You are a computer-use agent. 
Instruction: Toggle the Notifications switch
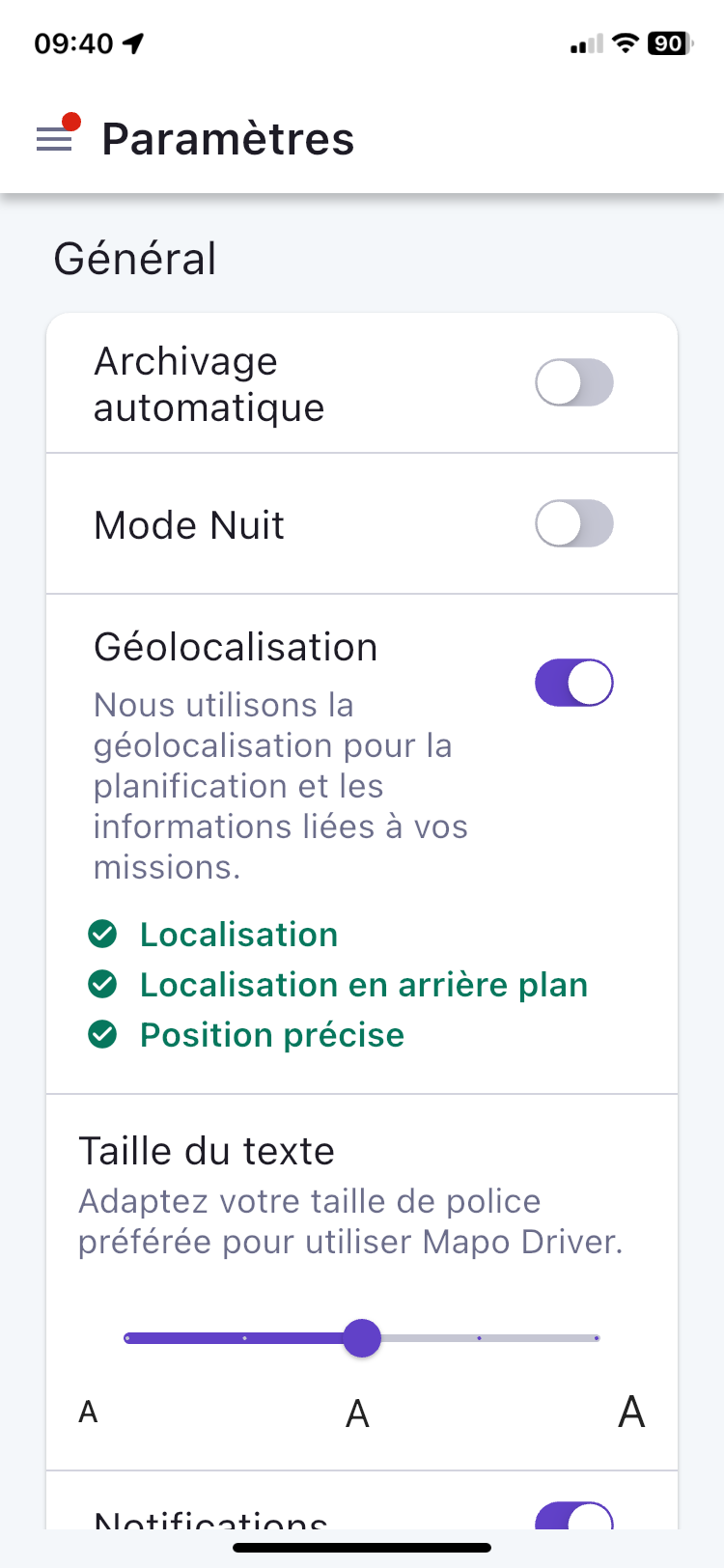(x=574, y=1517)
